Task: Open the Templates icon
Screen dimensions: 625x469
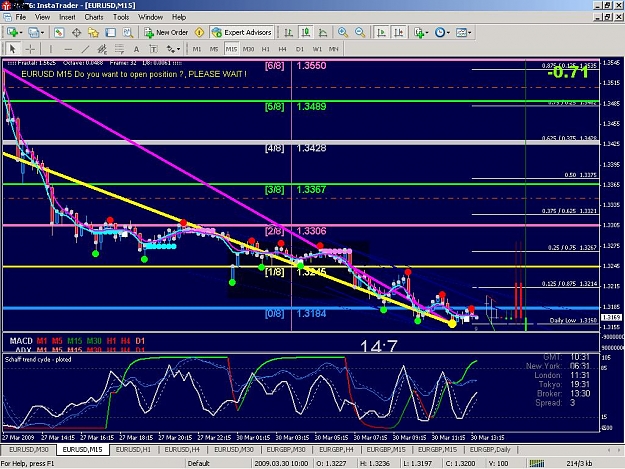Action: tap(461, 33)
